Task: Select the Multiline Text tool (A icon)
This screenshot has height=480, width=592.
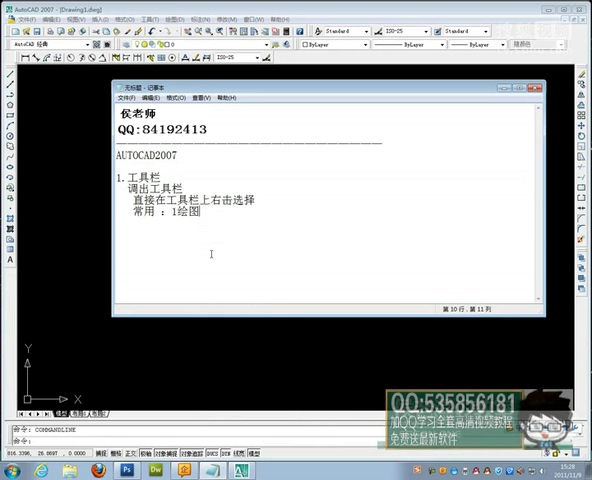Action: click(x=10, y=260)
